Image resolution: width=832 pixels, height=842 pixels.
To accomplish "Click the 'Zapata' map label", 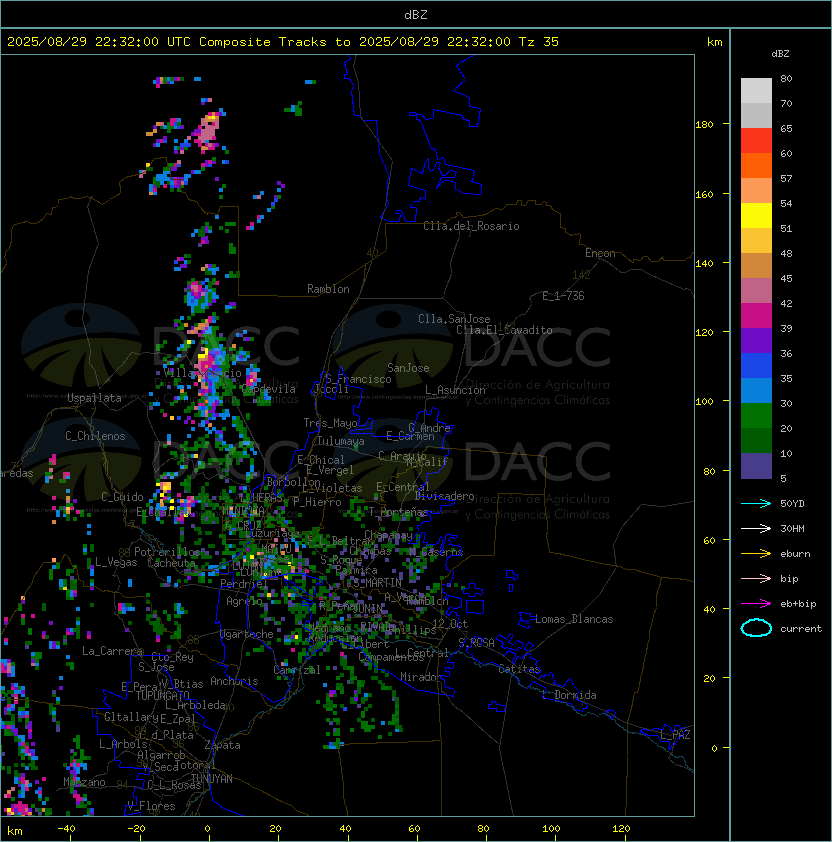I will click(x=222, y=745).
